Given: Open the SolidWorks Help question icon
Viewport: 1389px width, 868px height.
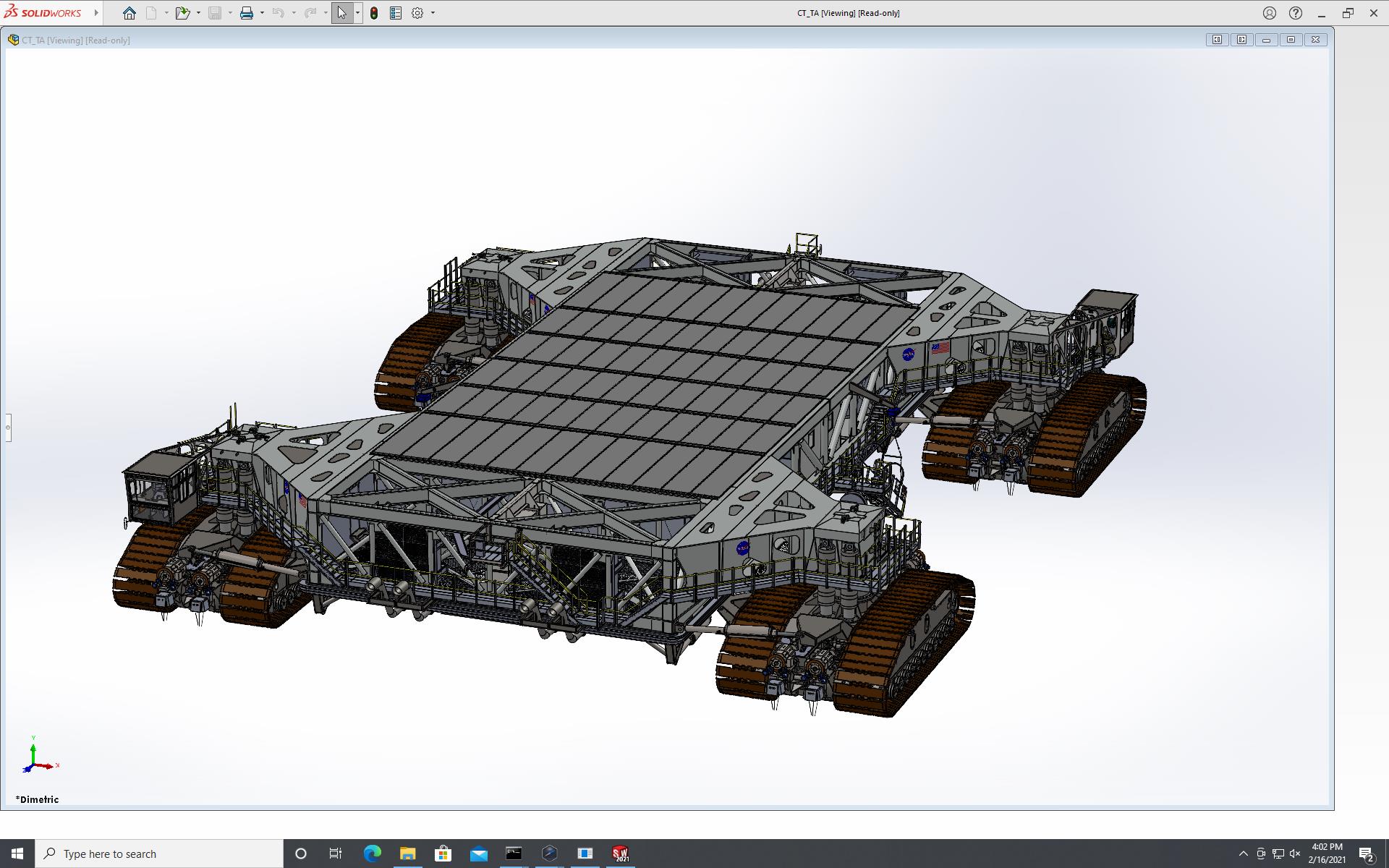Looking at the screenshot, I should (x=1296, y=13).
